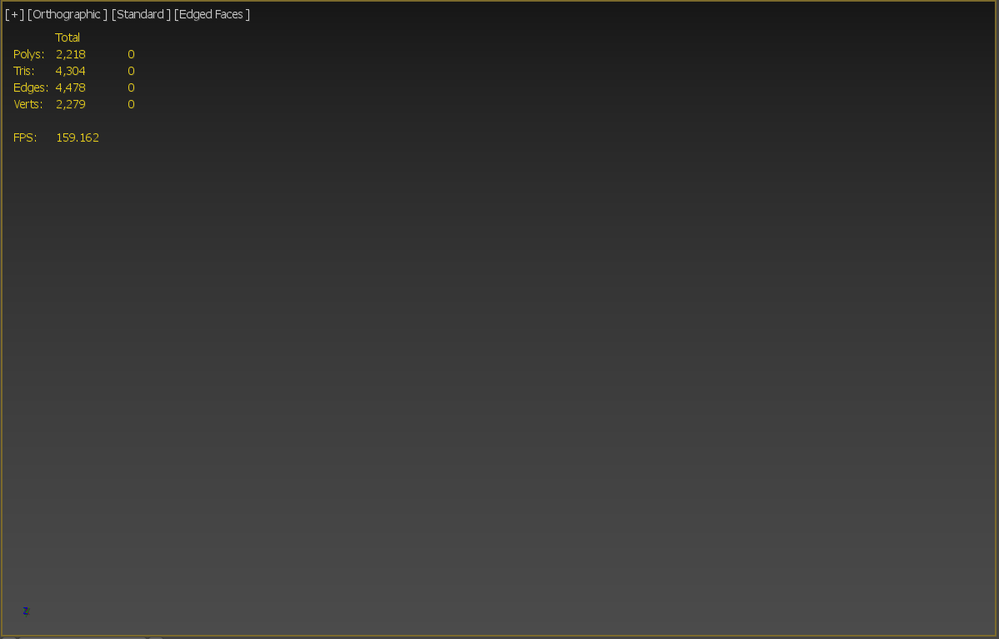The image size is (999, 639).
Task: Click the Polys label in statistics
Action: pos(29,54)
